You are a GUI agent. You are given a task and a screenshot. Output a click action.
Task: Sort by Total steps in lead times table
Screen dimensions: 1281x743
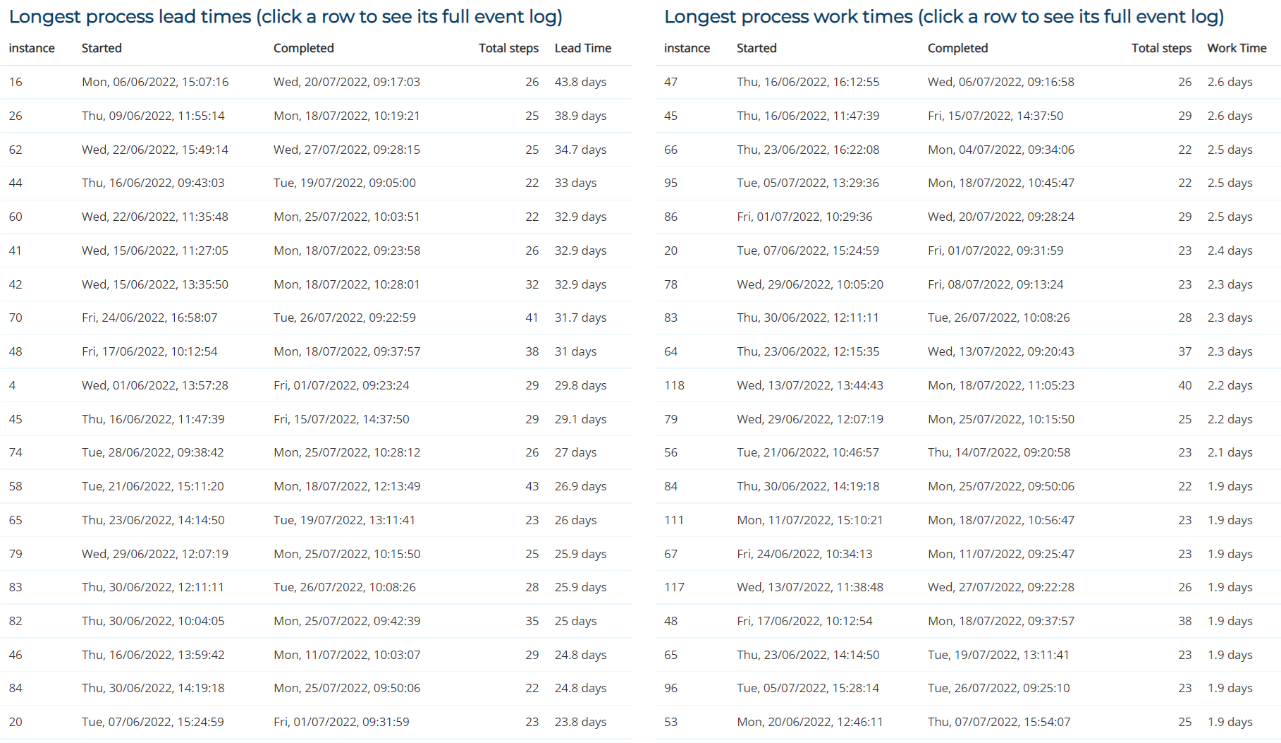[x=508, y=48]
